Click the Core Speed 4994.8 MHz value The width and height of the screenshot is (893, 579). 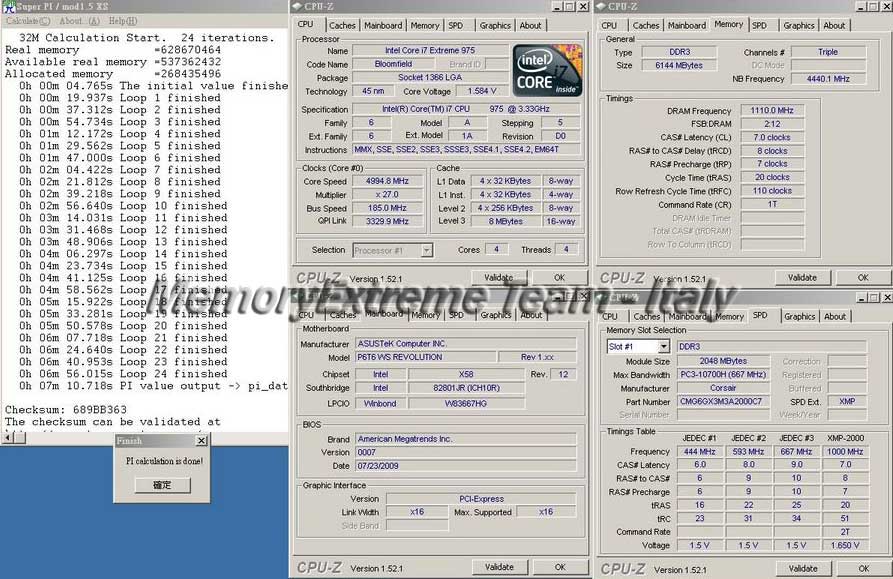(x=387, y=181)
